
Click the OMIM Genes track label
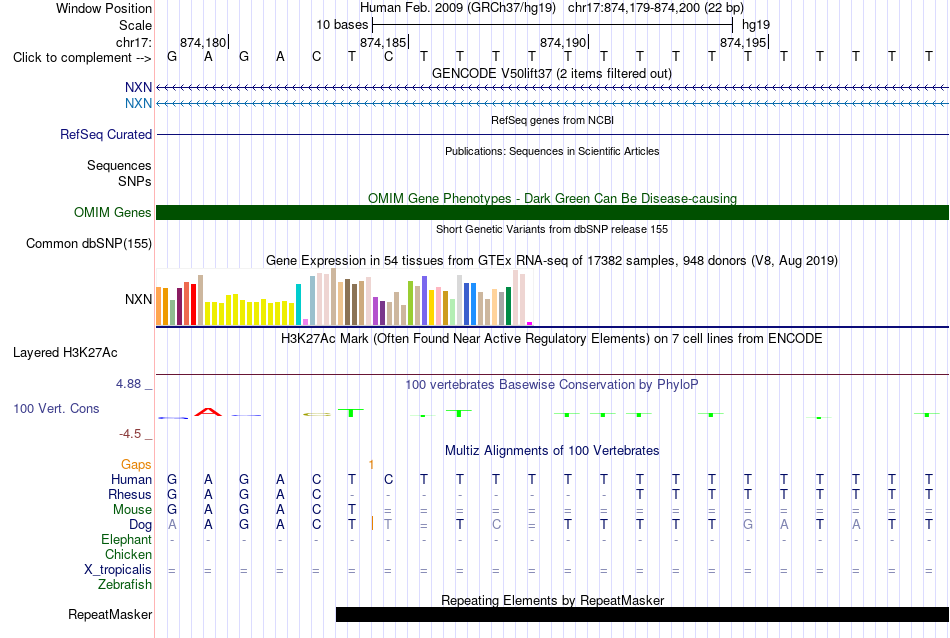(113, 213)
